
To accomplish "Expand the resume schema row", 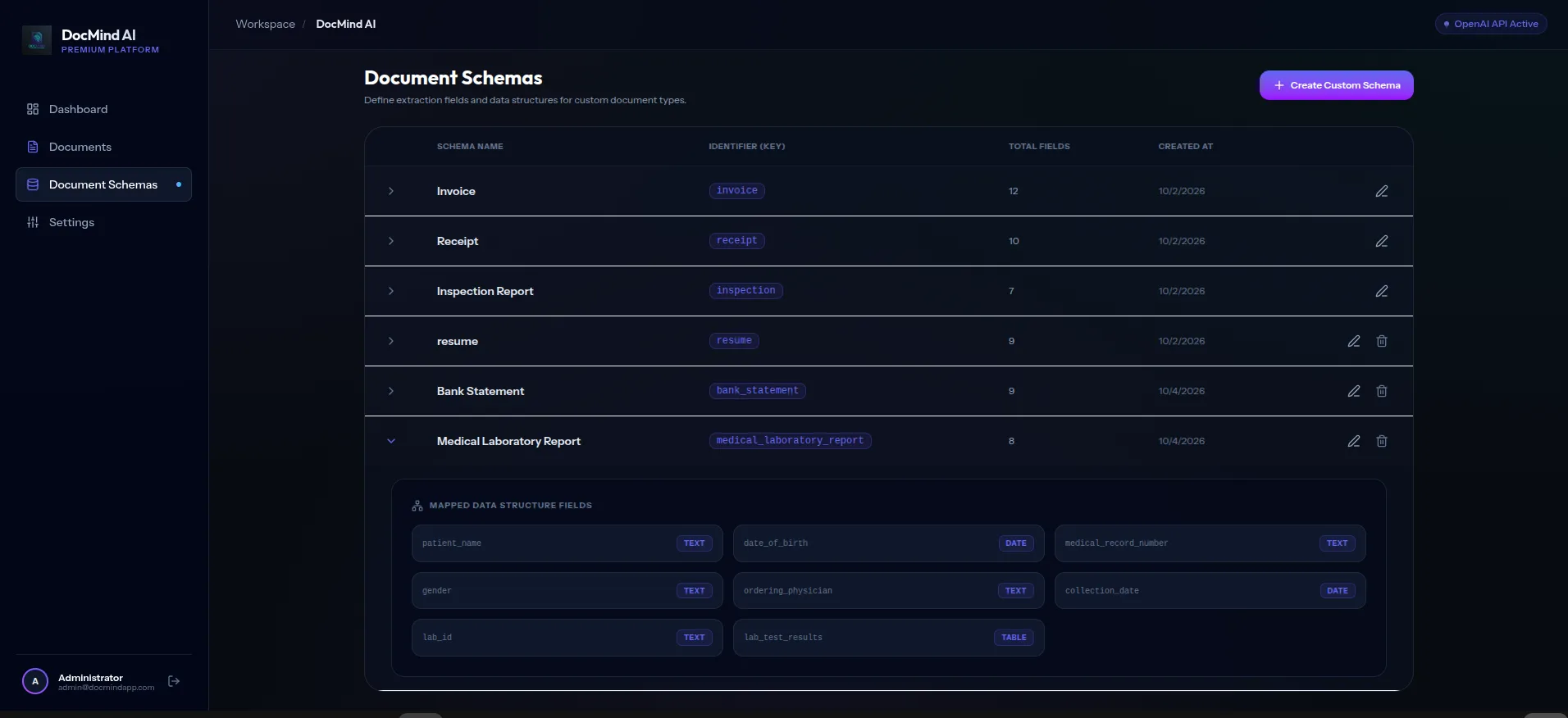I will click(391, 341).
